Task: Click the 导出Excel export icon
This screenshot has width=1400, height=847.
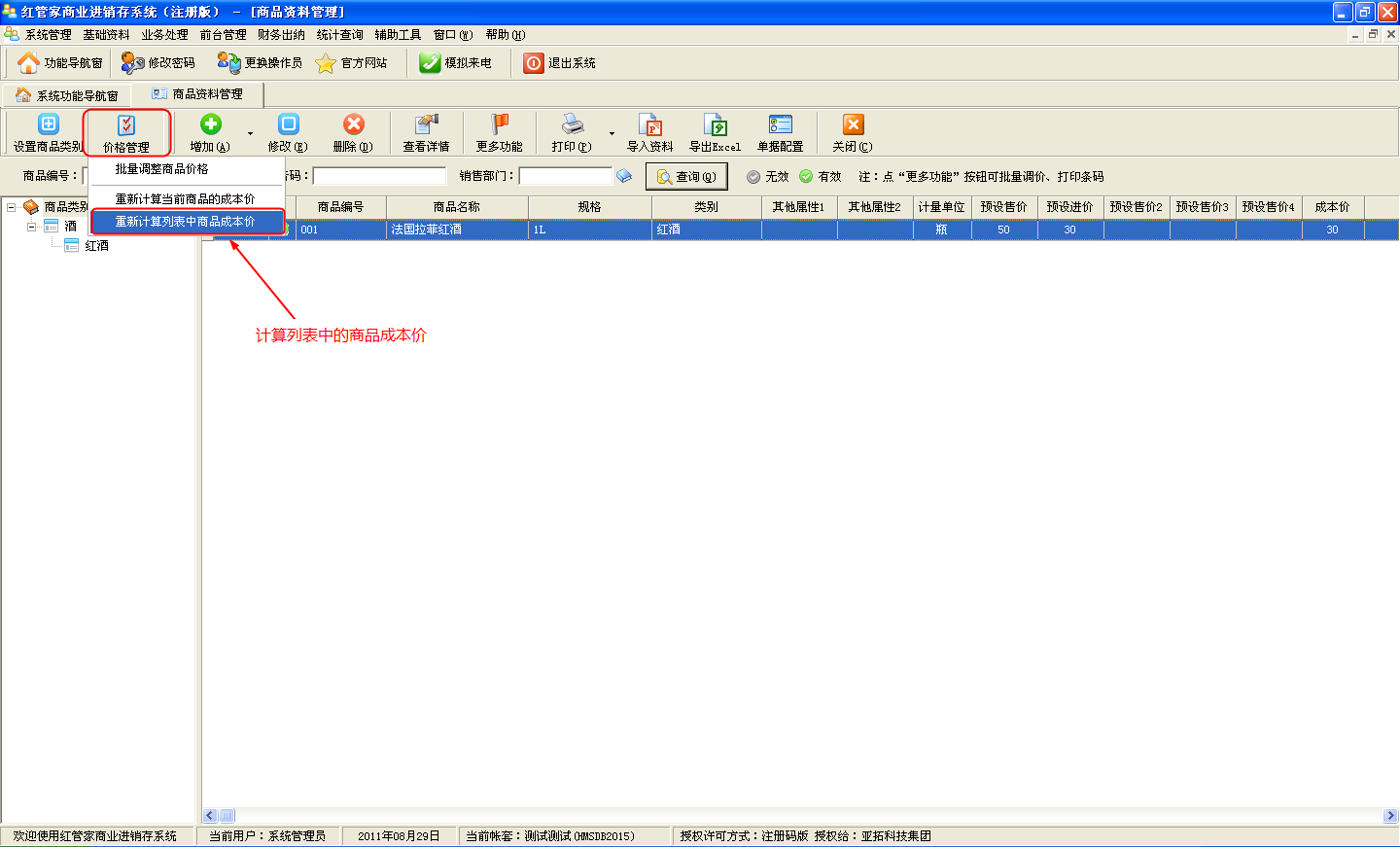Action: 715,126
